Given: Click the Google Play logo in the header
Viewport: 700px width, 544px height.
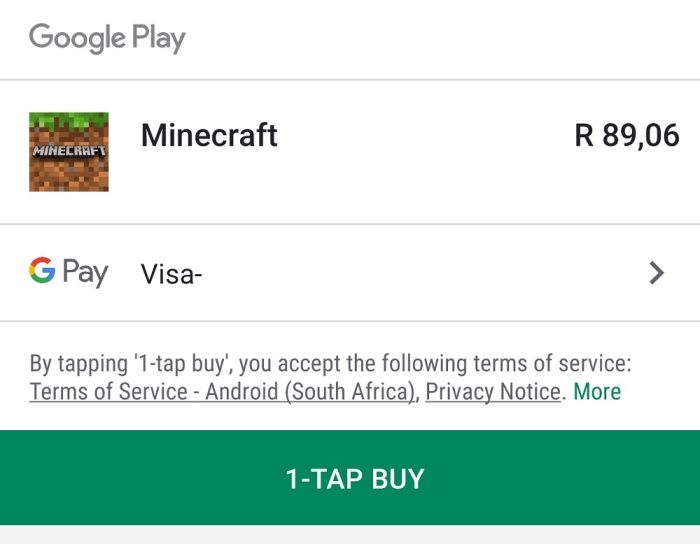Looking at the screenshot, I should coord(107,39).
